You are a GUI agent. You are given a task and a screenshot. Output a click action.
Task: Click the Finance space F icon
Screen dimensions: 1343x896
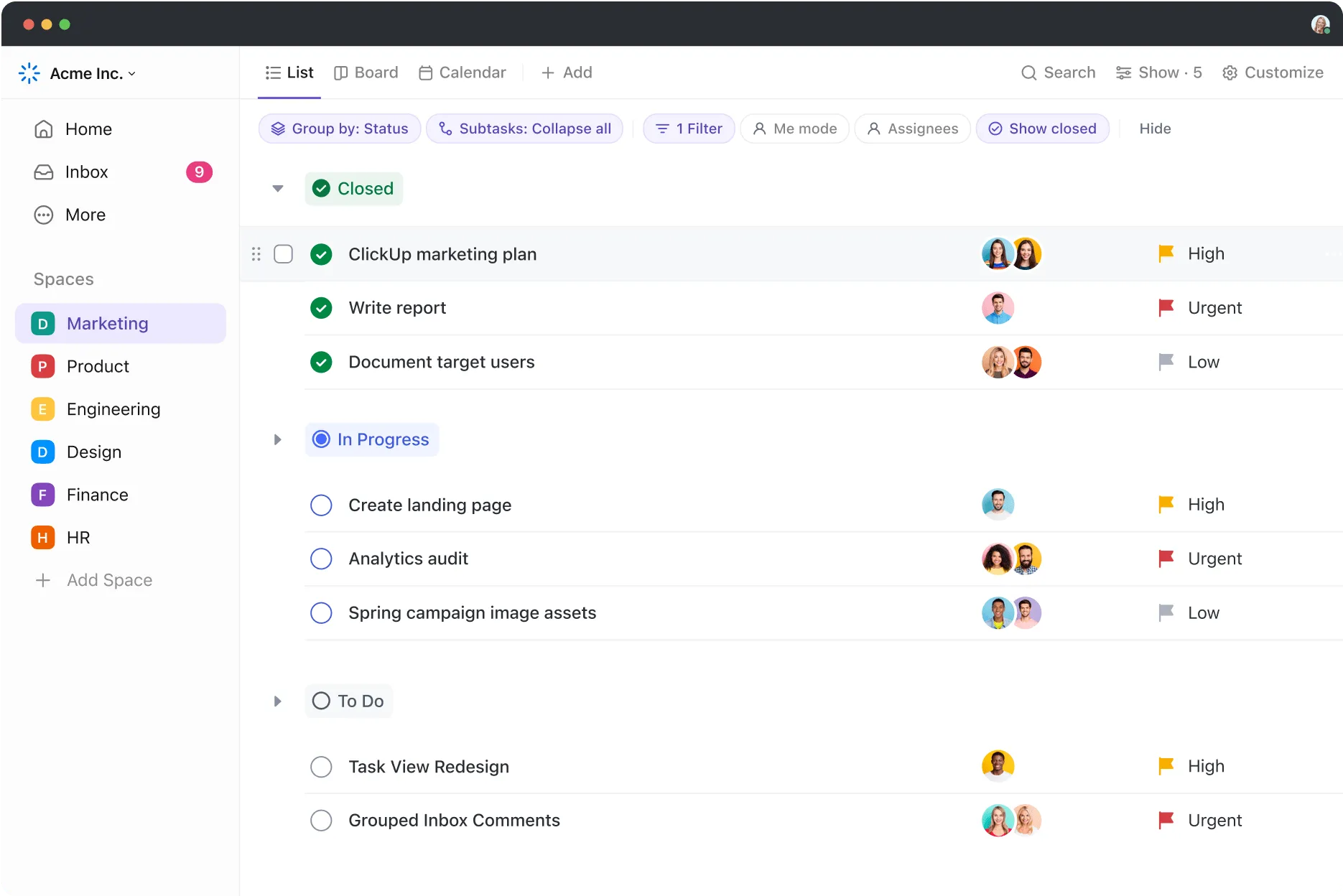click(43, 495)
